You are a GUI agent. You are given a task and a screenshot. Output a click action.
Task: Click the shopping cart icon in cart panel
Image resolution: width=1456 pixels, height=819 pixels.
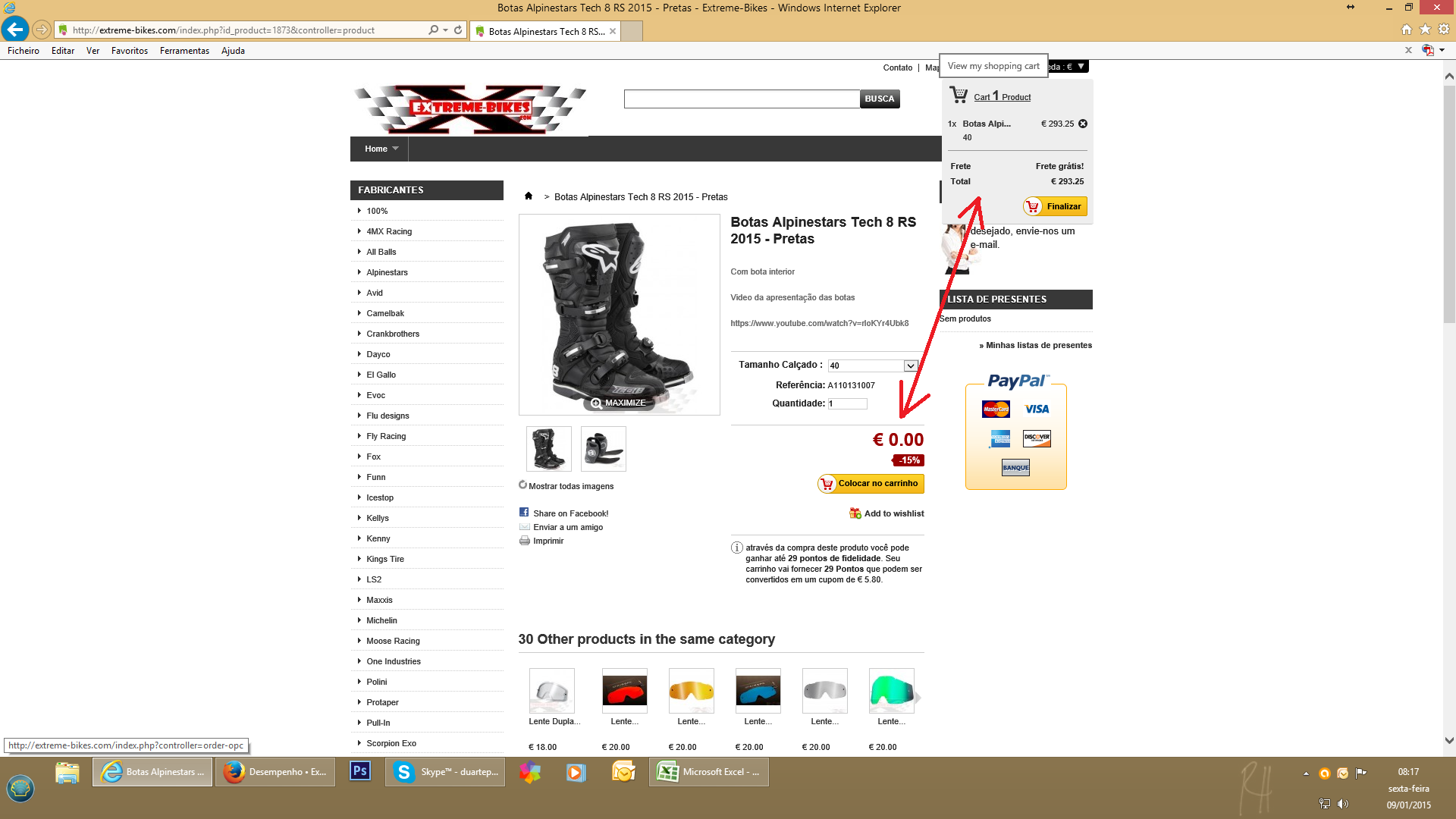click(959, 95)
